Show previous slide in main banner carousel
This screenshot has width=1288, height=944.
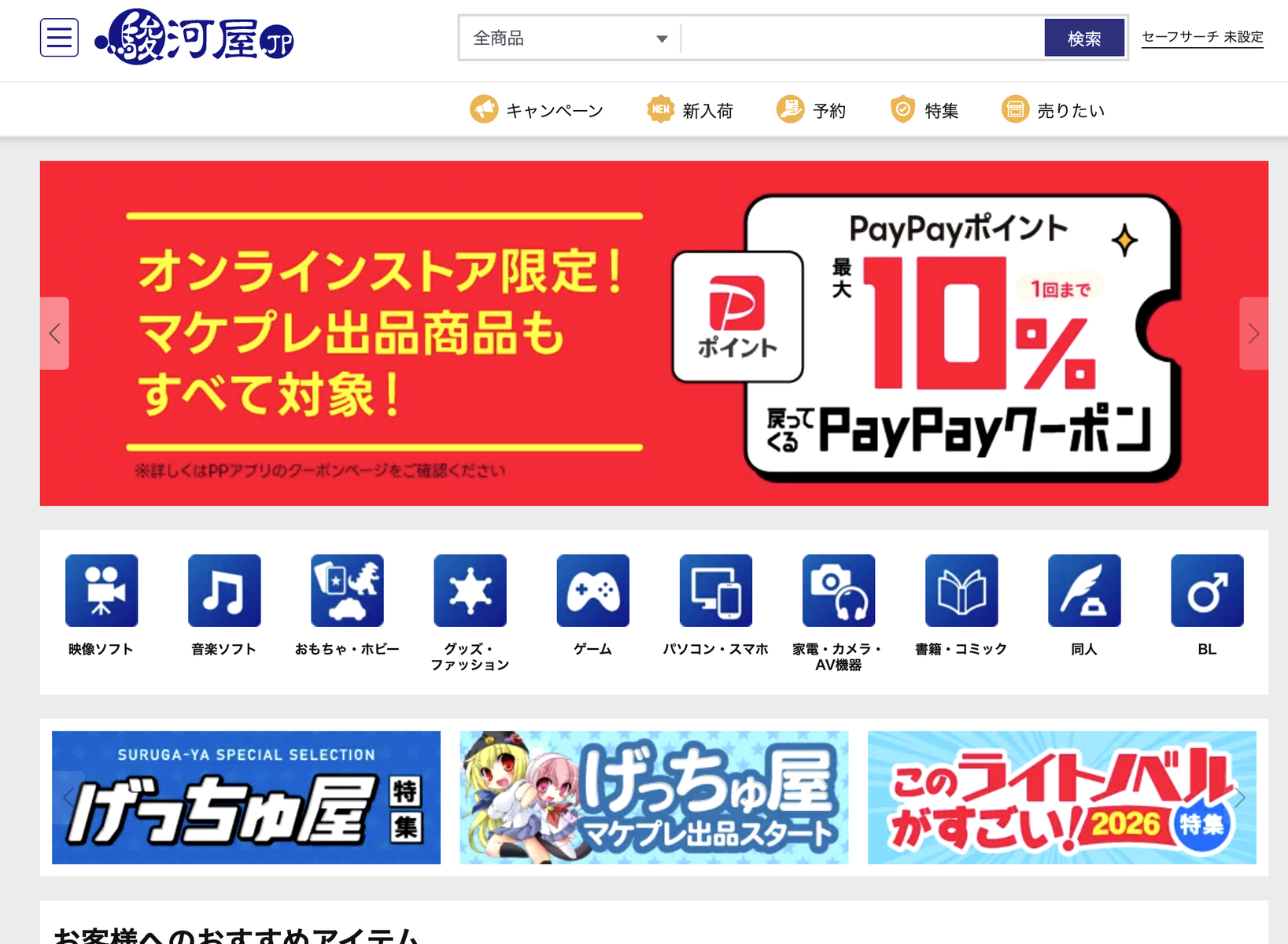(54, 334)
